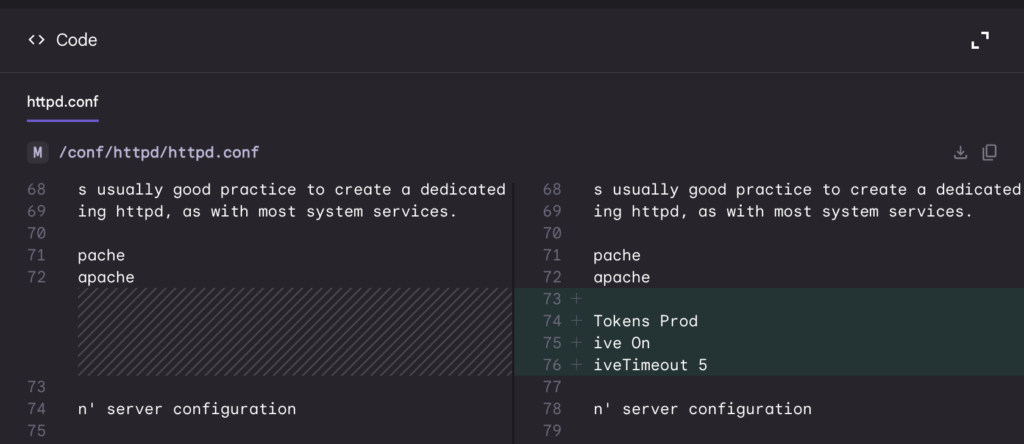Click plus marker on added line 76
Viewport: 1024px width, 444px height.
click(x=576, y=365)
